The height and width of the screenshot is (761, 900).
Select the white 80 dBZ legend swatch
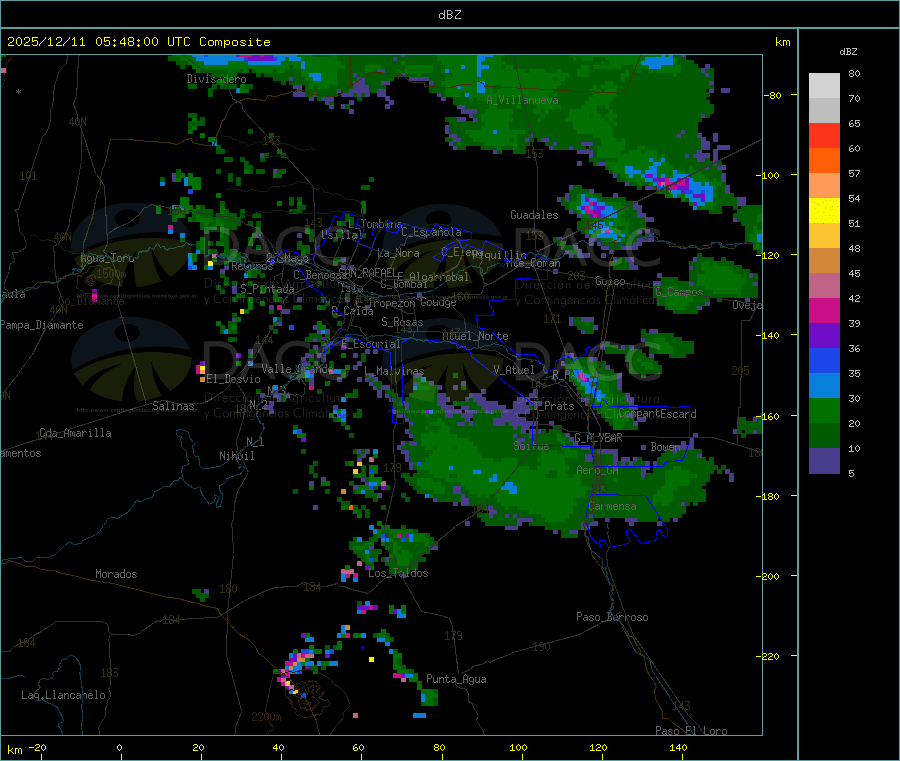tap(824, 86)
